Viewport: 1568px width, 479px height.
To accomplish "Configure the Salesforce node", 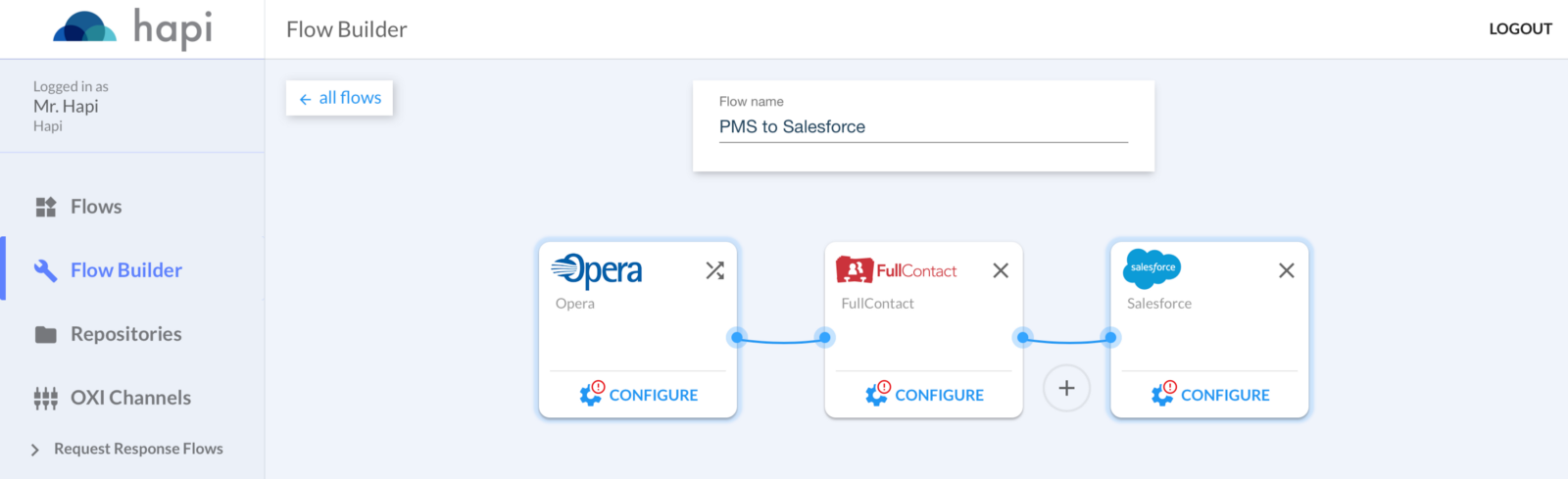I will coord(1210,395).
